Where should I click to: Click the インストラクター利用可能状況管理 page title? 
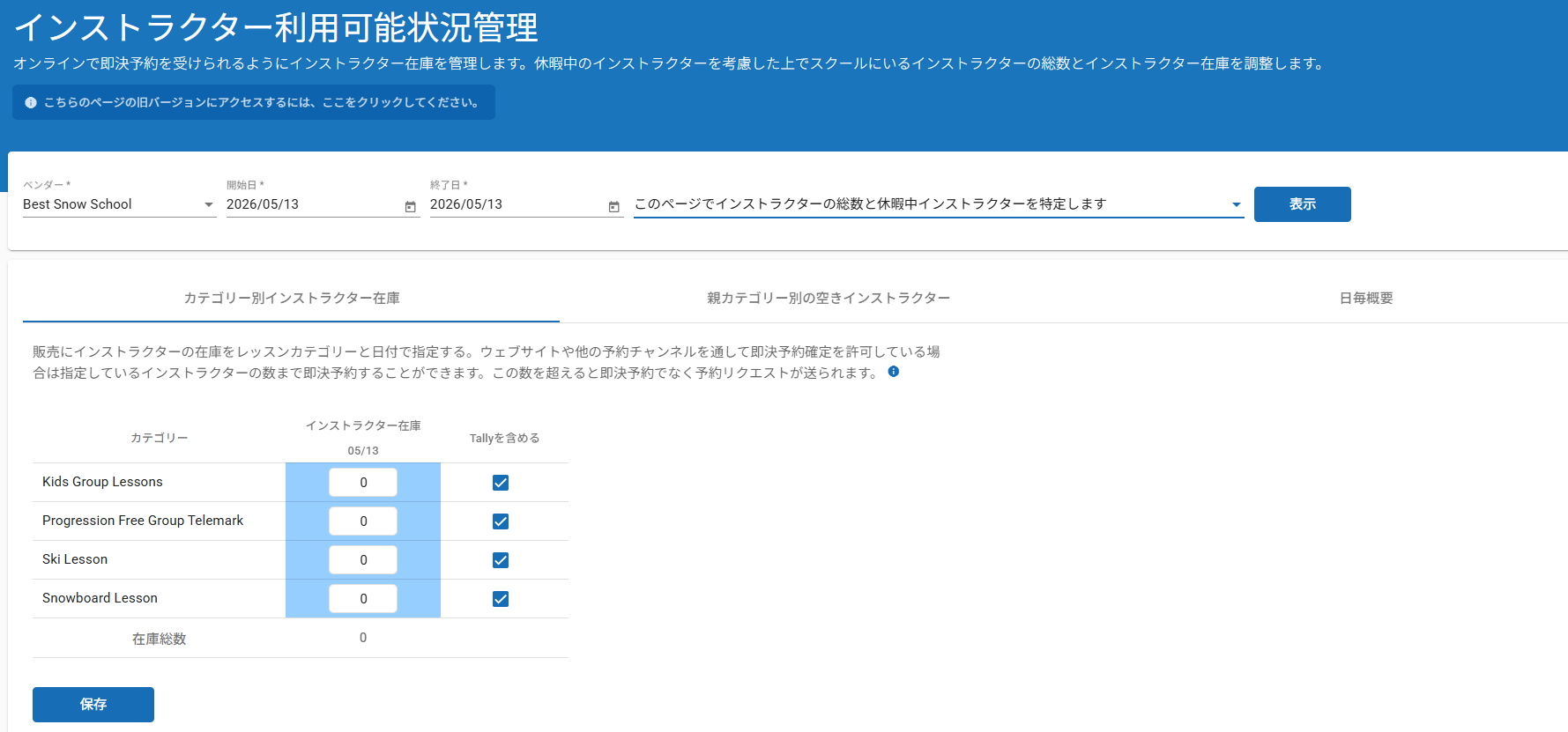pyautogui.click(x=276, y=27)
